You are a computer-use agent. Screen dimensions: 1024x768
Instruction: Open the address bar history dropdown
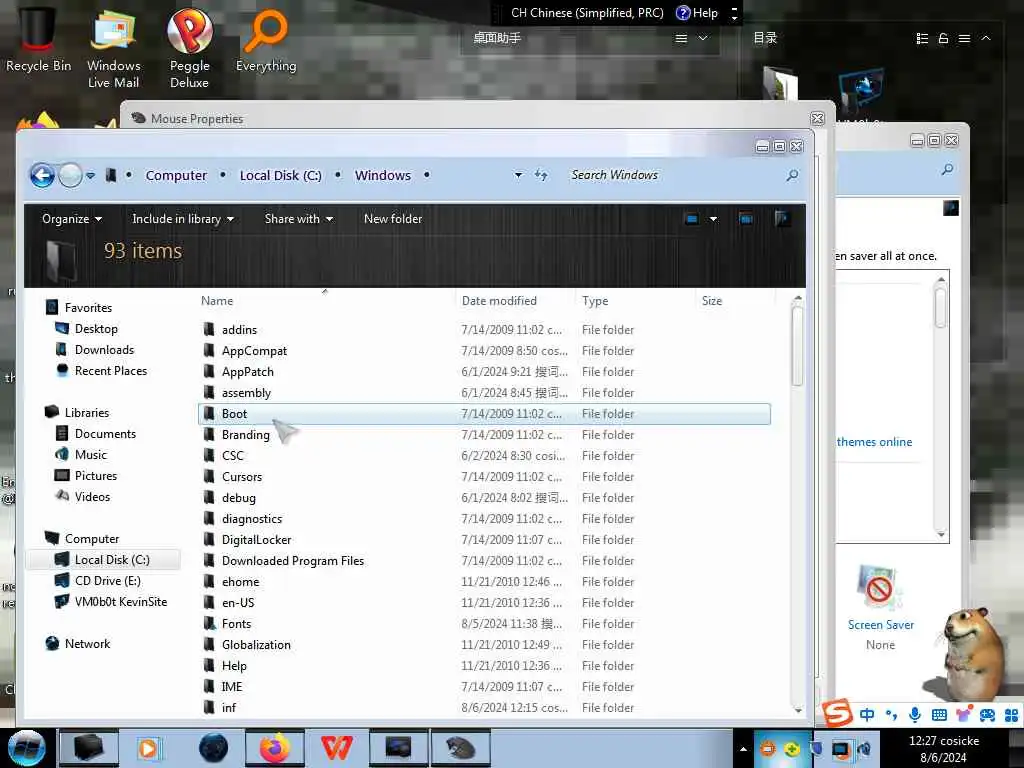tap(518, 175)
